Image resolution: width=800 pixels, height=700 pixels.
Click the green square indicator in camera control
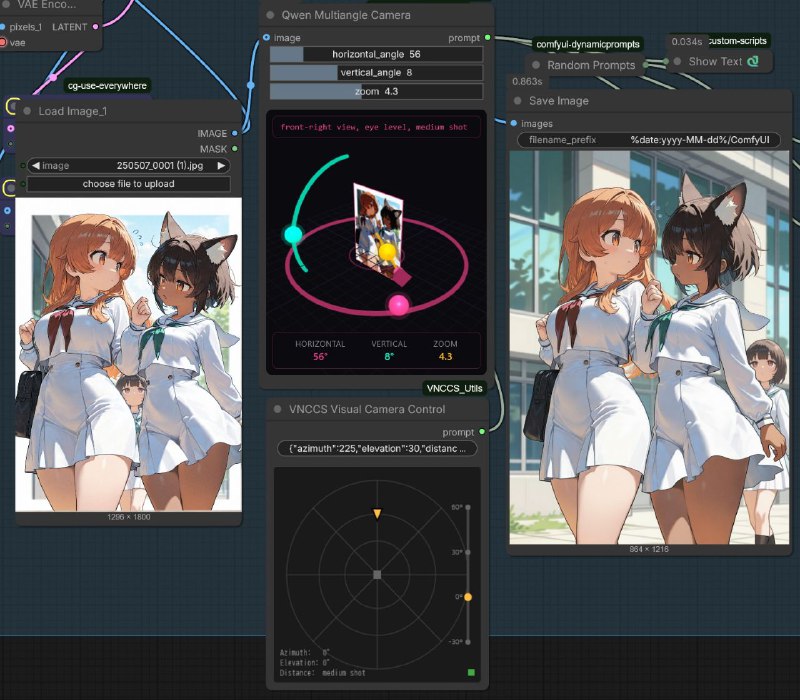(472, 673)
